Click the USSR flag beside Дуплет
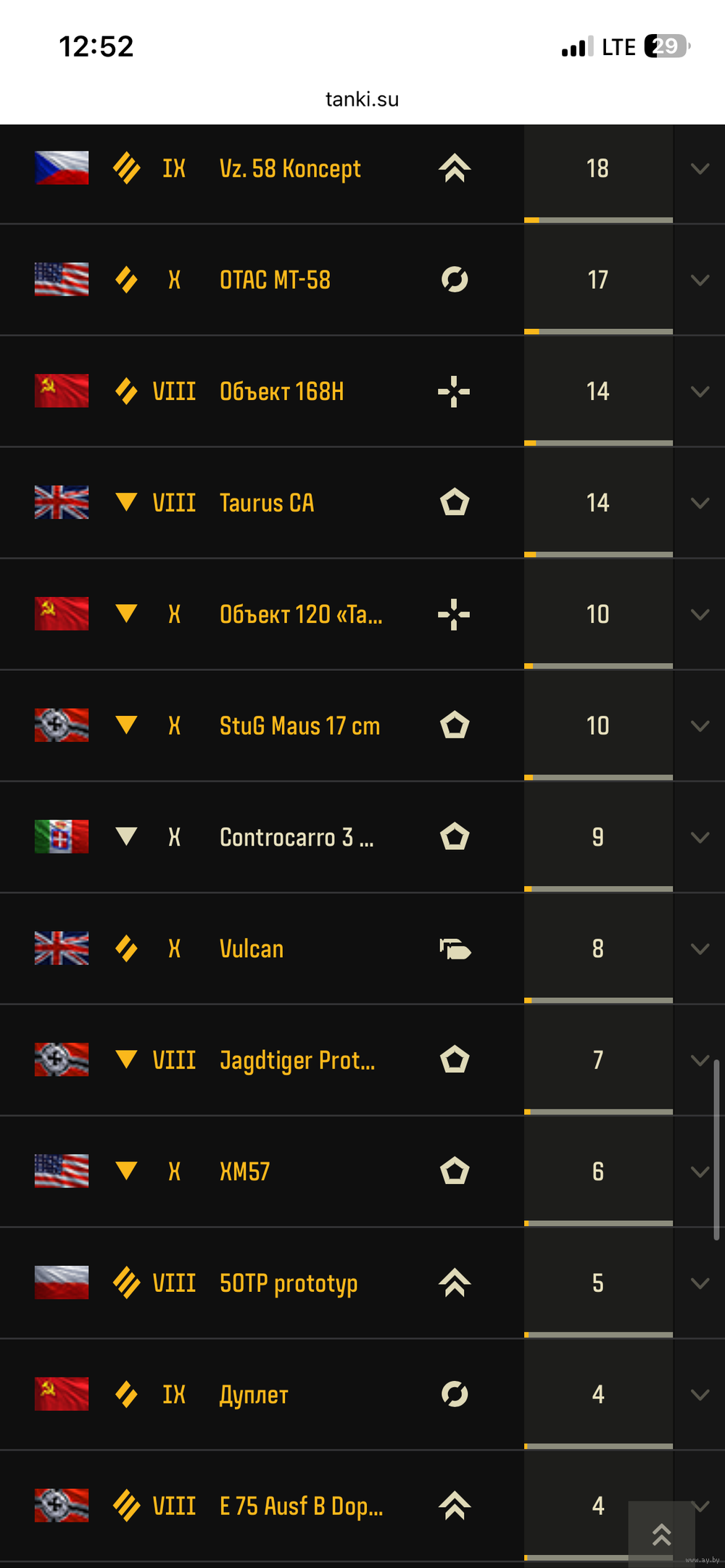 point(62,1394)
